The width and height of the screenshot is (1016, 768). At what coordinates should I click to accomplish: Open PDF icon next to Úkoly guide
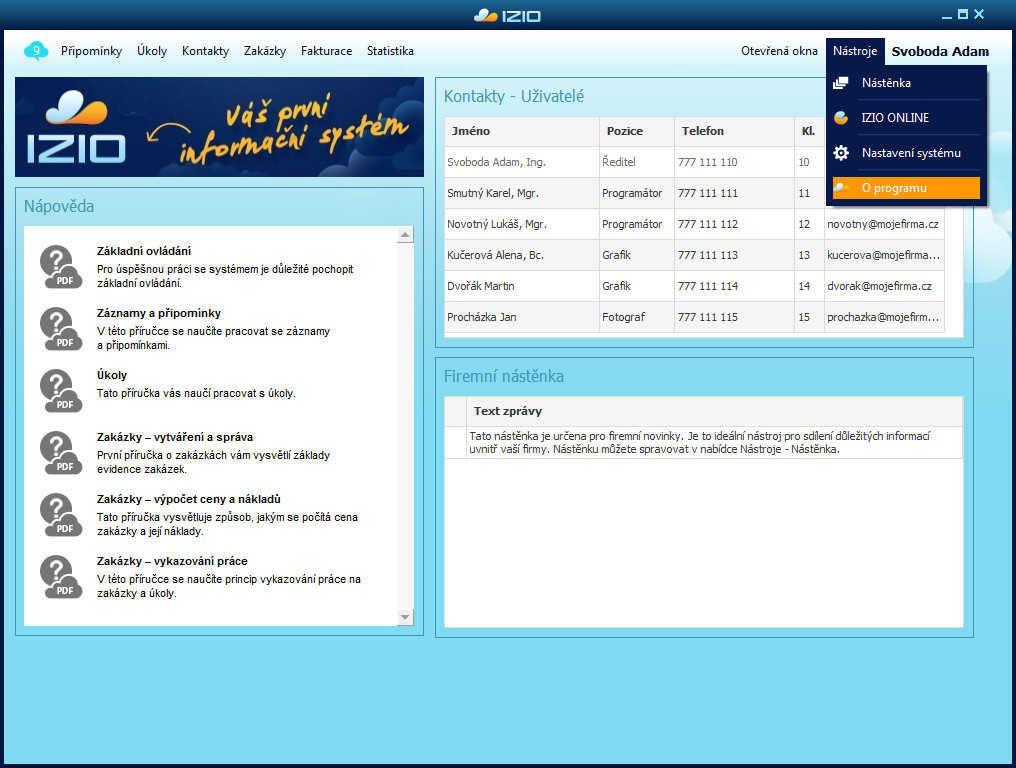click(x=60, y=391)
